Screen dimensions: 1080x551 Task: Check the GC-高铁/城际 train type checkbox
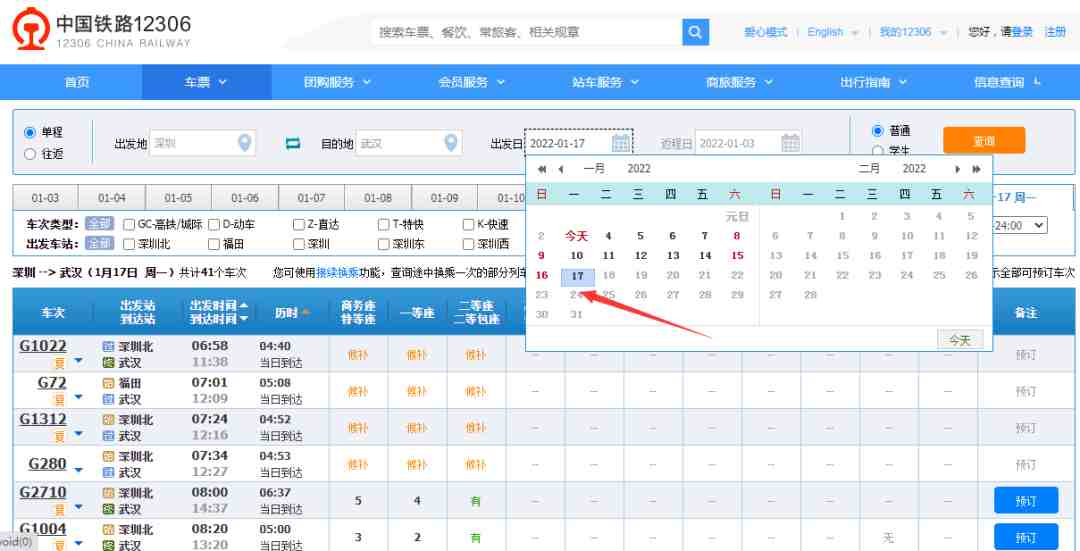(129, 225)
